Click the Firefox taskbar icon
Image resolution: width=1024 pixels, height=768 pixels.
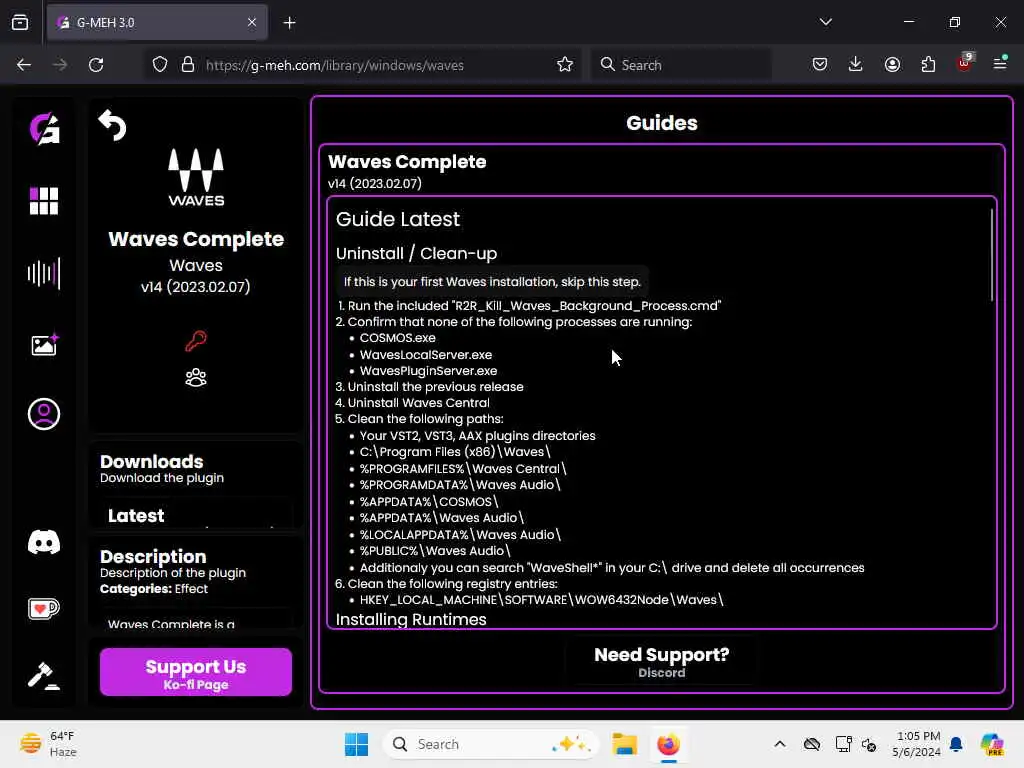point(668,744)
